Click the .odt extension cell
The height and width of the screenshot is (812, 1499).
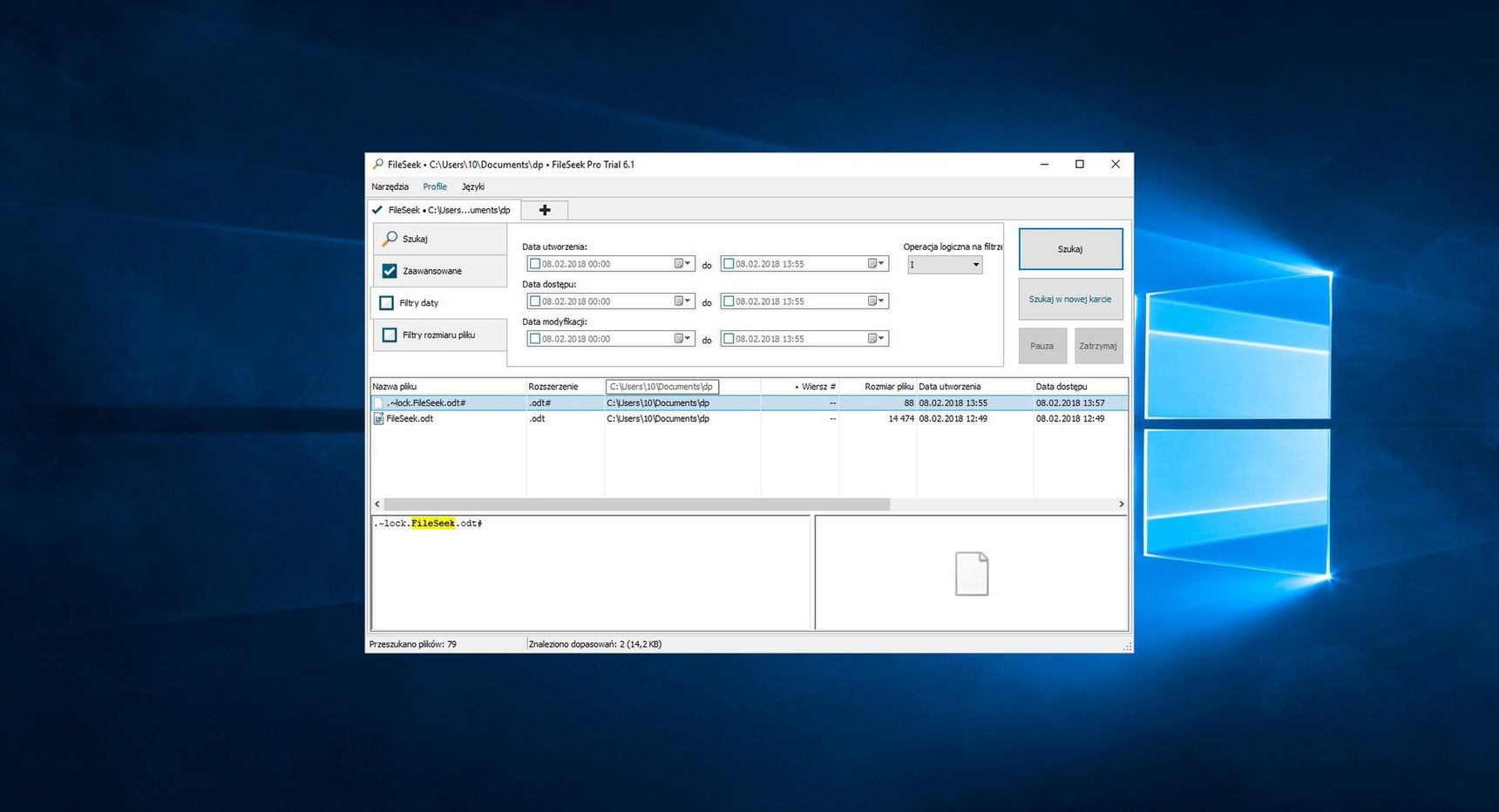(537, 419)
